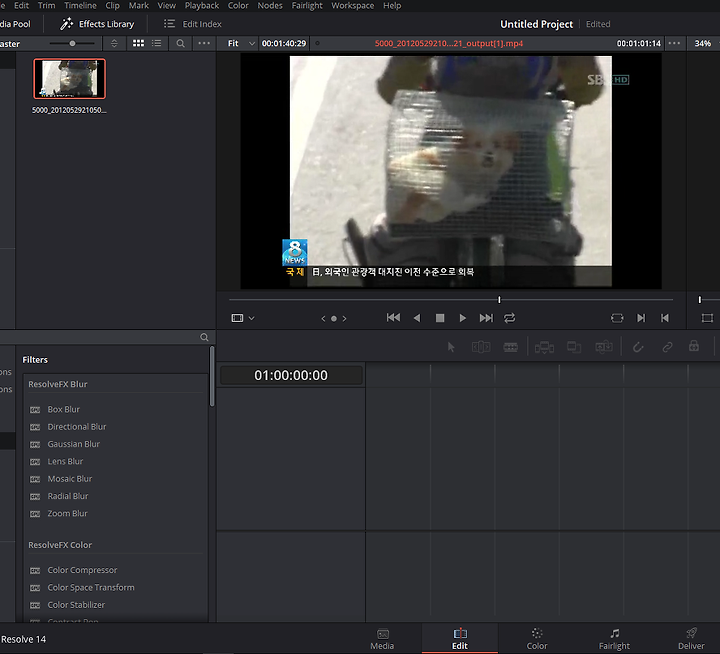720x654 pixels.
Task: Open the Help menu
Action: pyautogui.click(x=392, y=6)
